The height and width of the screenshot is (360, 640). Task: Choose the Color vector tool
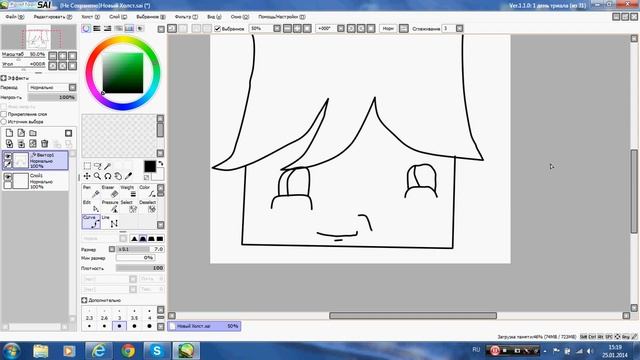click(147, 191)
